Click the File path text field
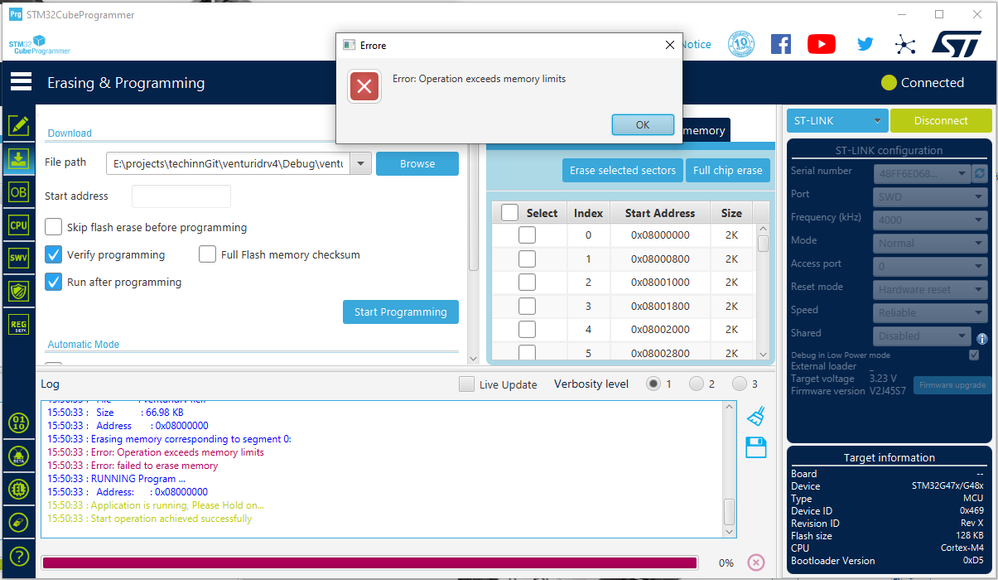The width and height of the screenshot is (998, 580). (x=228, y=164)
